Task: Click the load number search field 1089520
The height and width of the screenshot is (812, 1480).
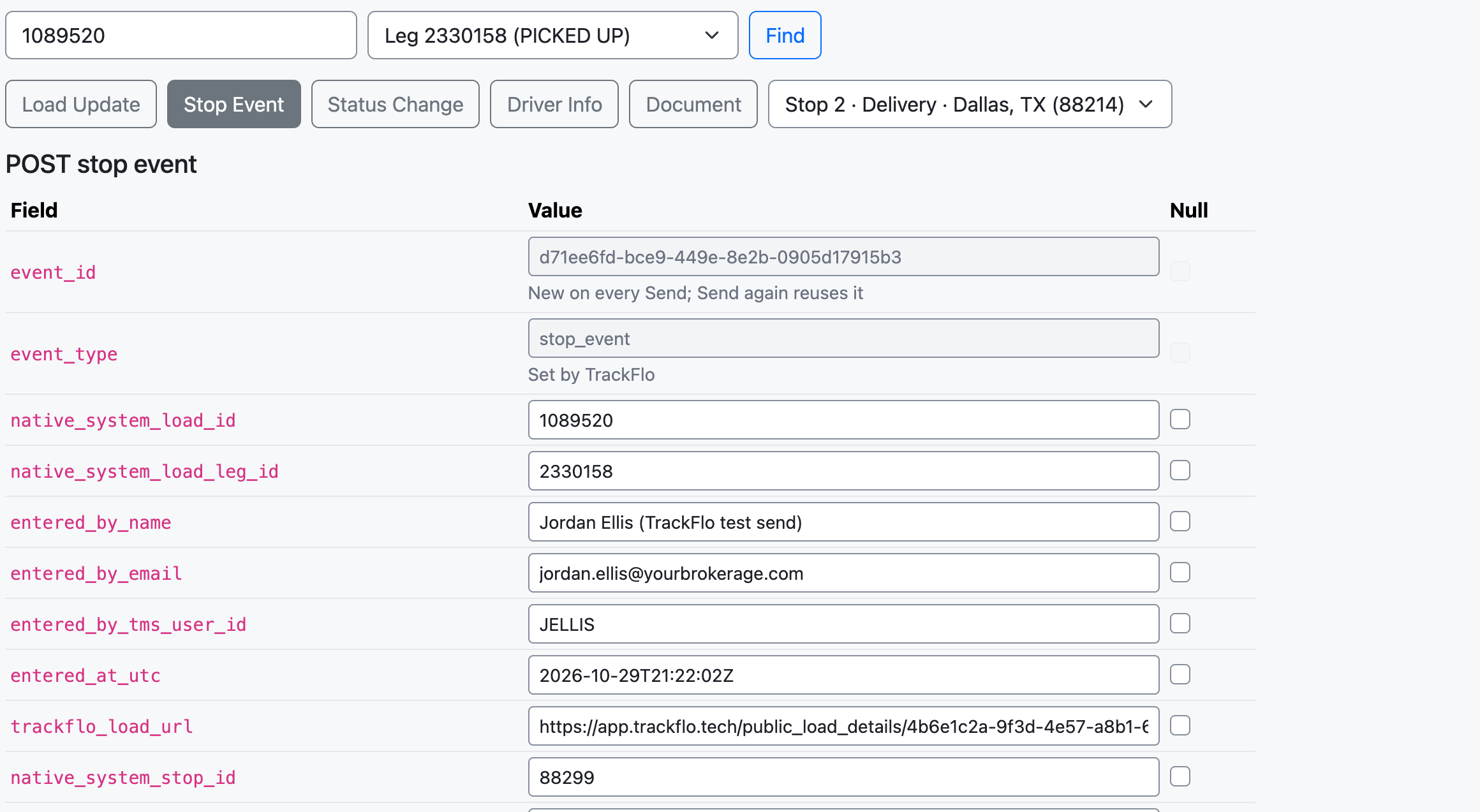Action: (181, 35)
